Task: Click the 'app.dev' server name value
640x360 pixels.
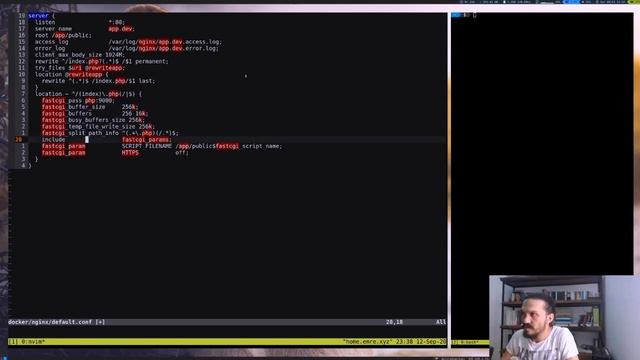Action: coord(121,29)
